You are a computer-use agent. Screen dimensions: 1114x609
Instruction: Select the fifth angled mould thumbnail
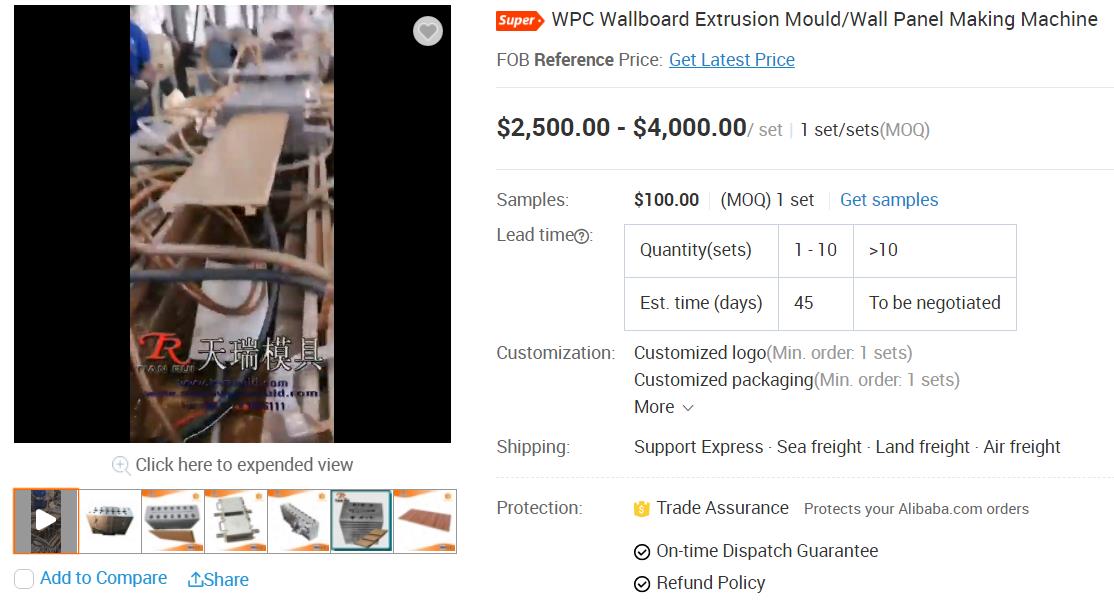[298, 521]
